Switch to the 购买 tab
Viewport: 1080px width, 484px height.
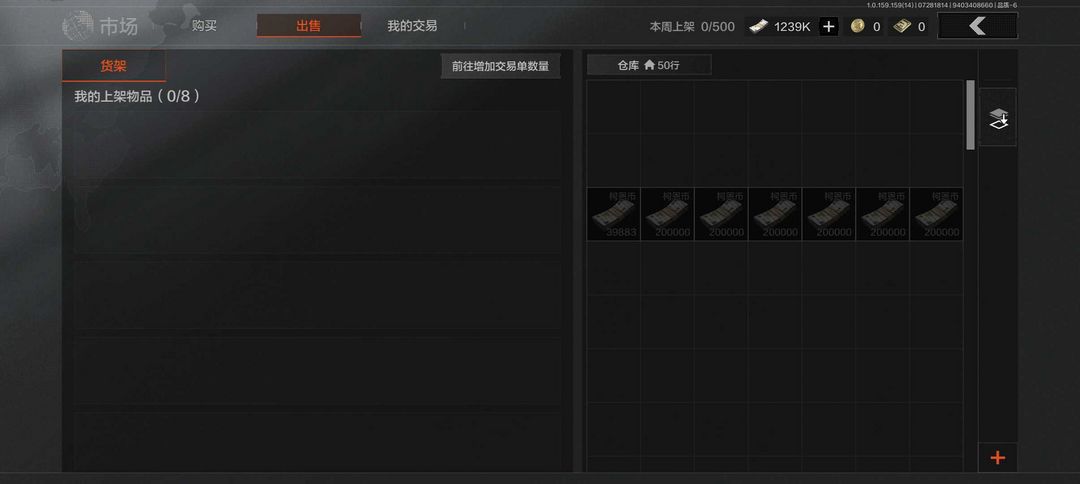point(205,26)
